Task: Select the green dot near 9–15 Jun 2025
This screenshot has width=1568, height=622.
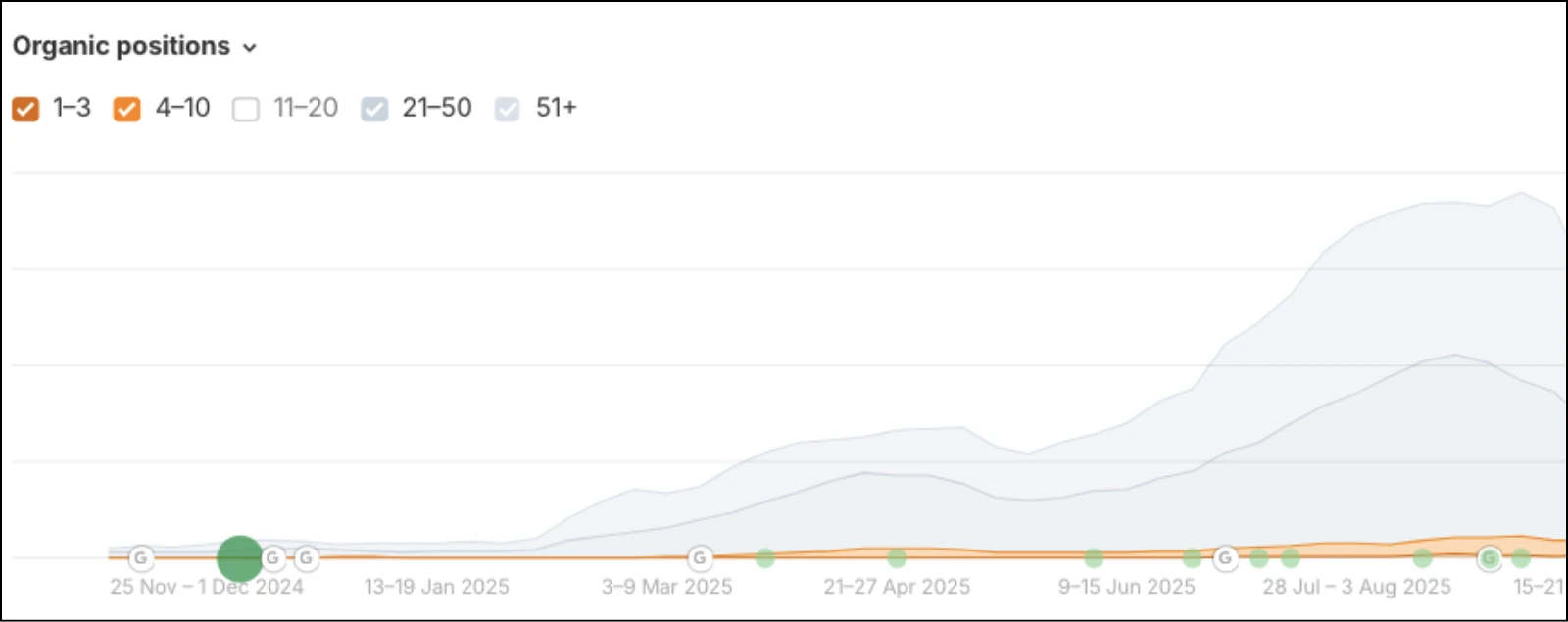Action: pyautogui.click(x=1093, y=557)
